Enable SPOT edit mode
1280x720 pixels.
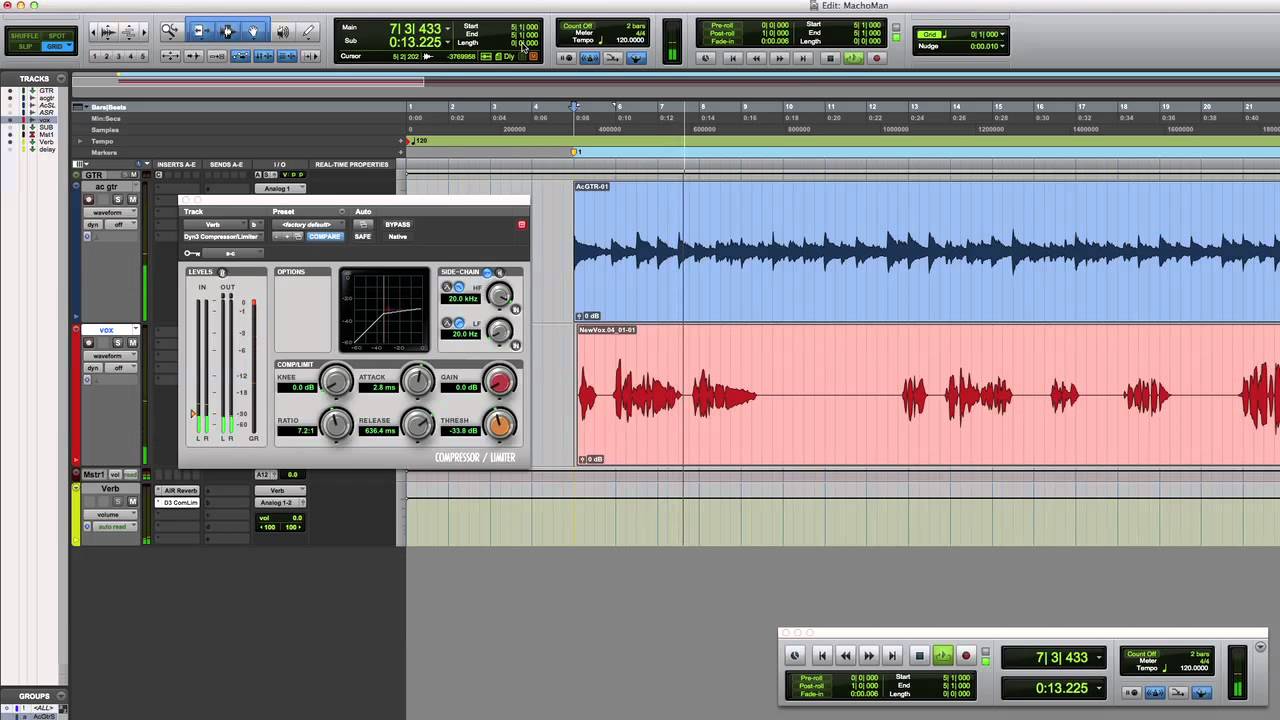pyautogui.click(x=57, y=36)
